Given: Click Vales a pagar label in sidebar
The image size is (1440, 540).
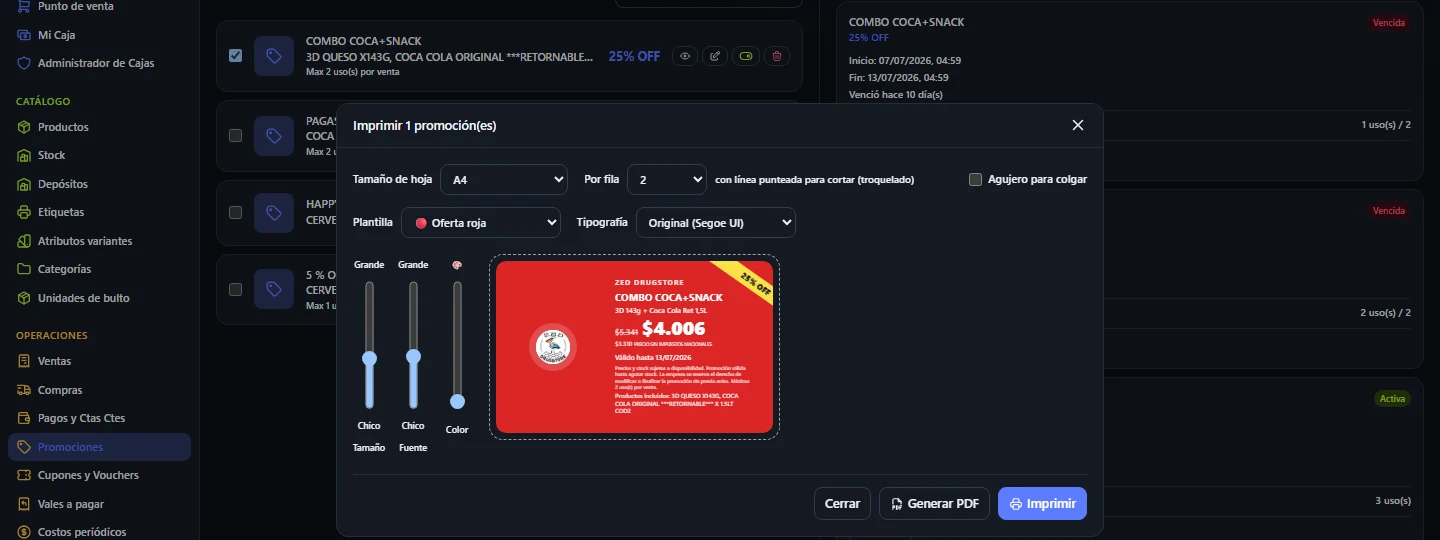Looking at the screenshot, I should pyautogui.click(x=71, y=504).
